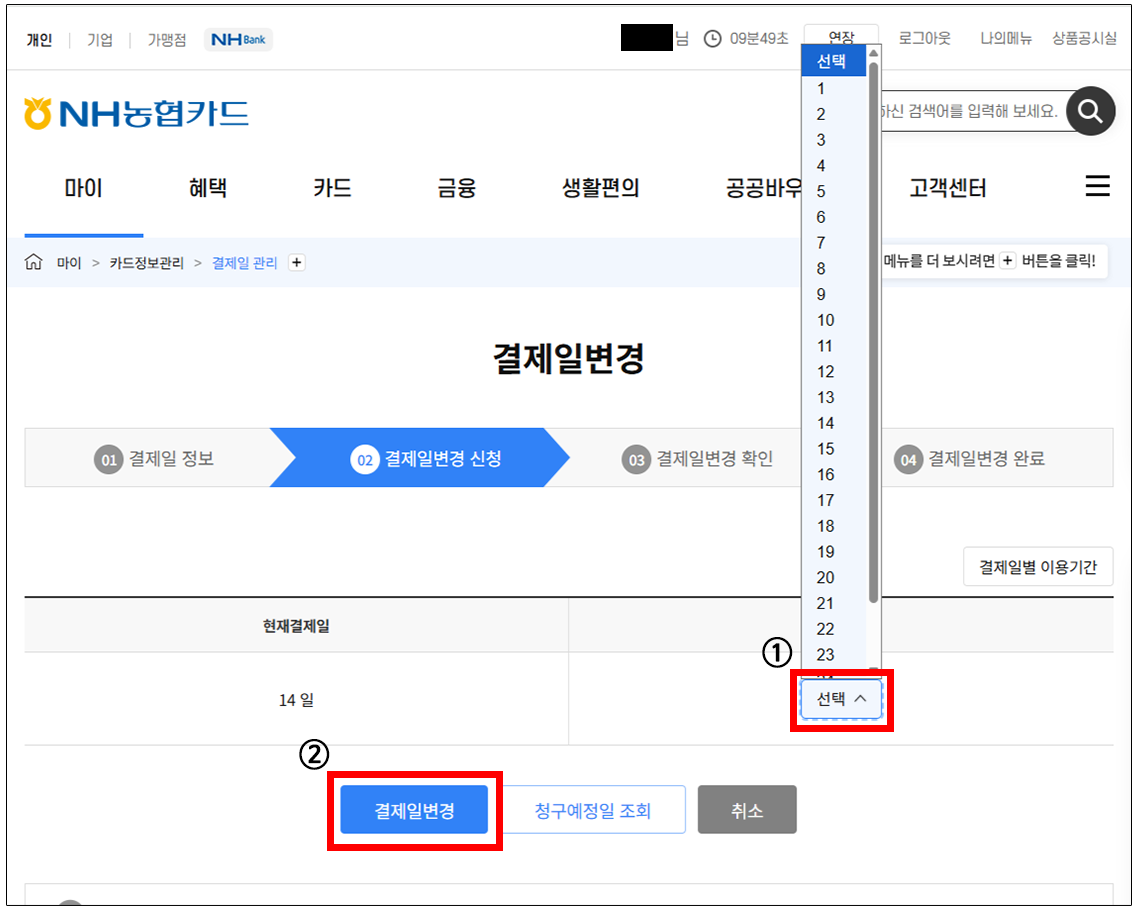Click the NH Bank logo badge

tap(238, 40)
